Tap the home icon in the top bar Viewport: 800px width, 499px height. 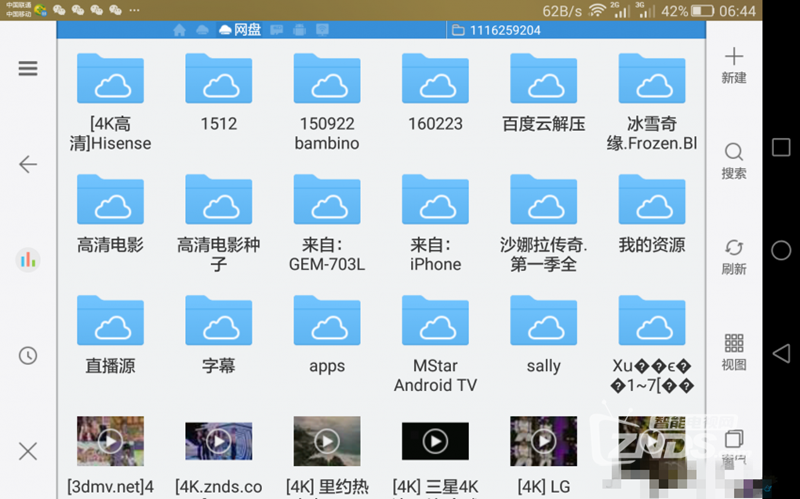click(x=180, y=30)
